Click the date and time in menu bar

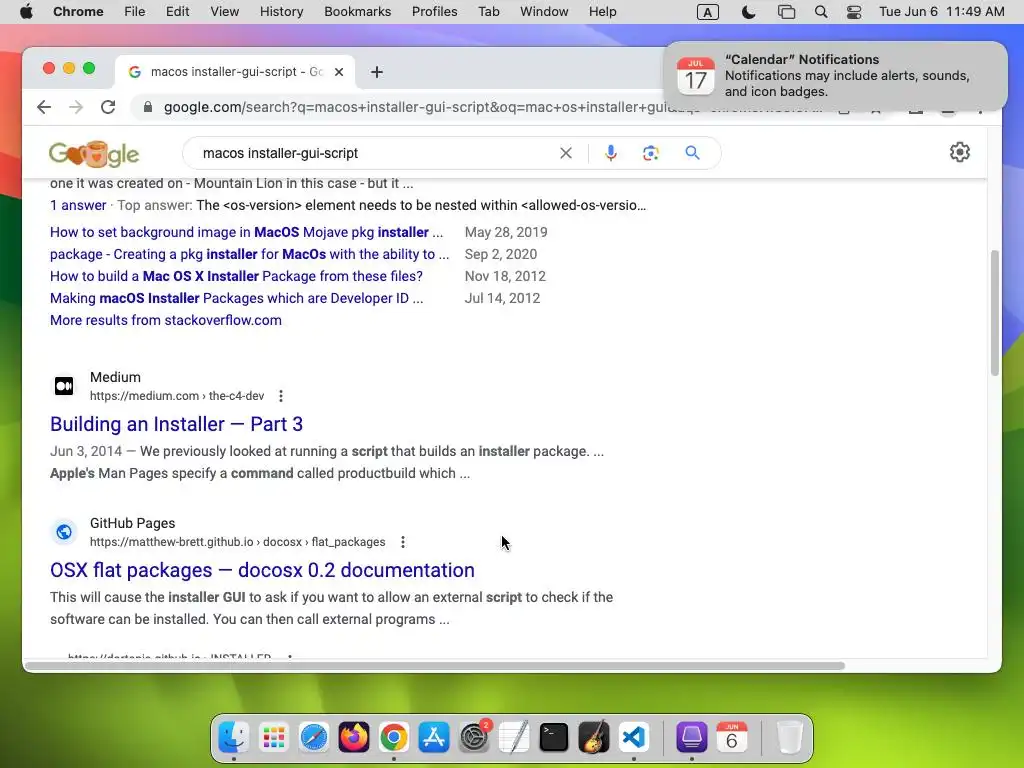pos(942,12)
